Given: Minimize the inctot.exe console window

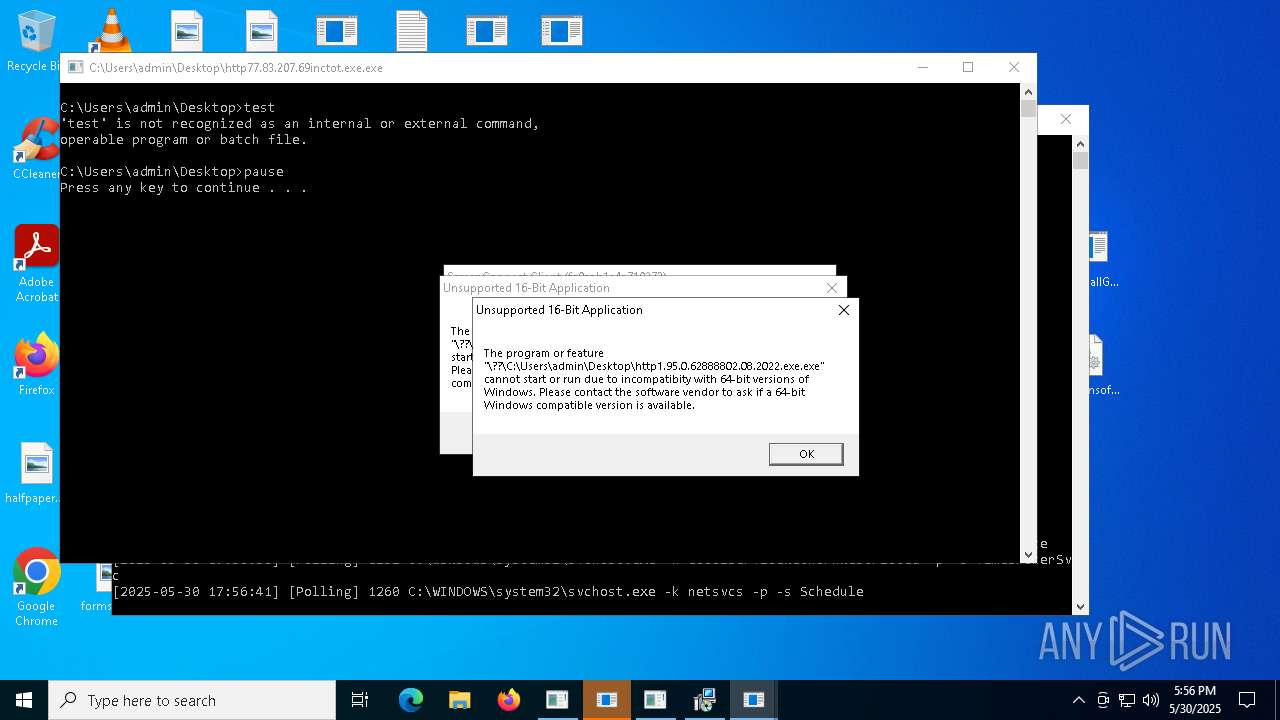Looking at the screenshot, I should [x=922, y=67].
